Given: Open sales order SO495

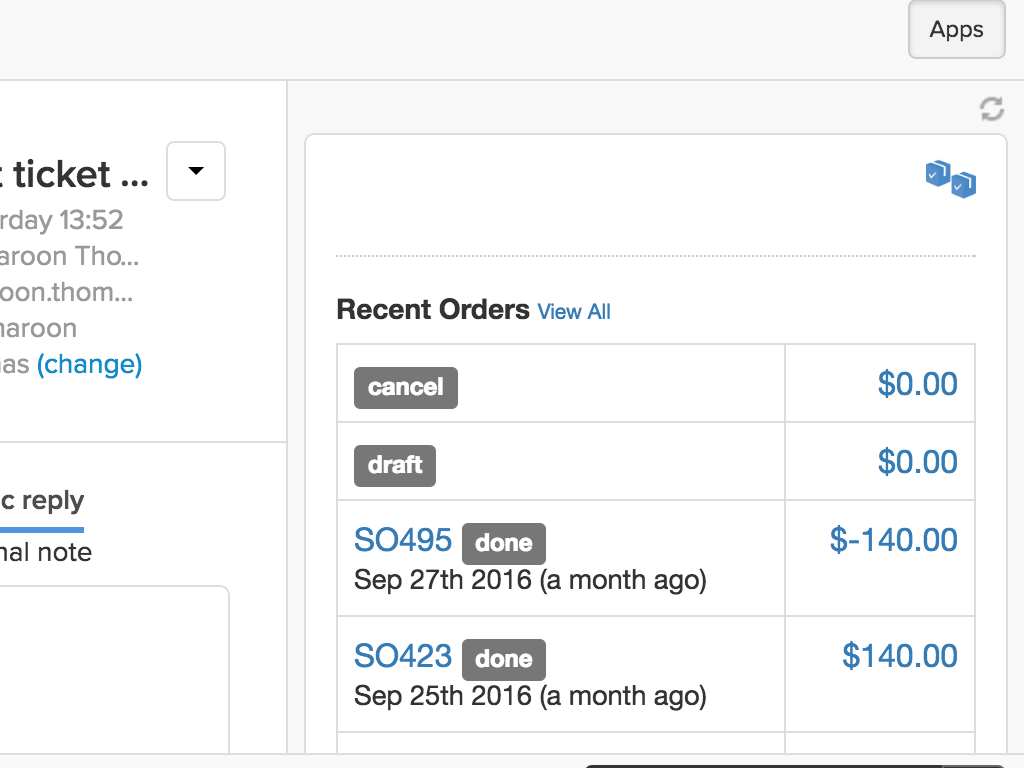Looking at the screenshot, I should point(403,541).
